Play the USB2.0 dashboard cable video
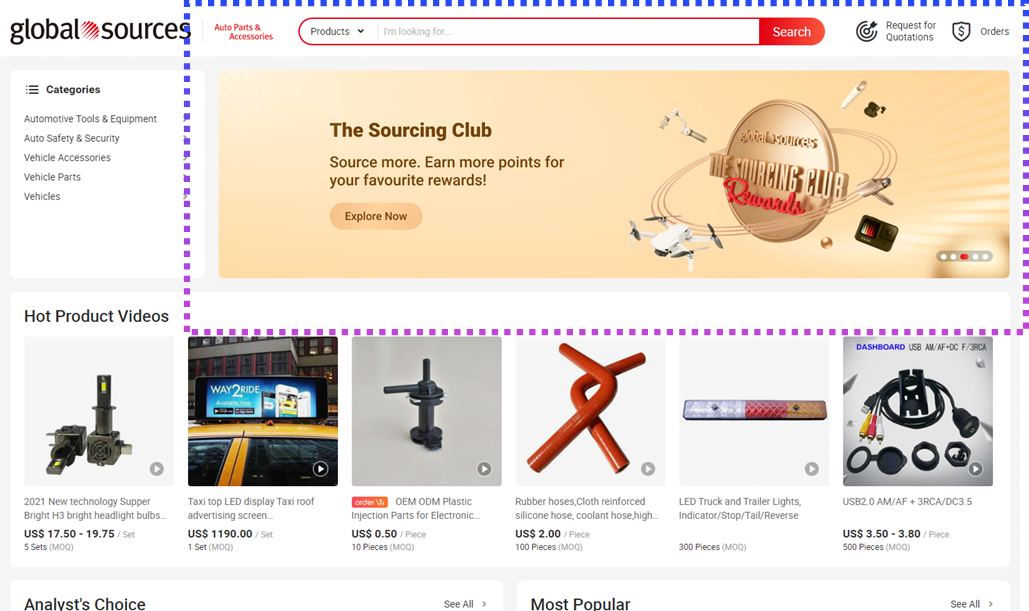Viewport: 1029px width, 611px height. [976, 469]
